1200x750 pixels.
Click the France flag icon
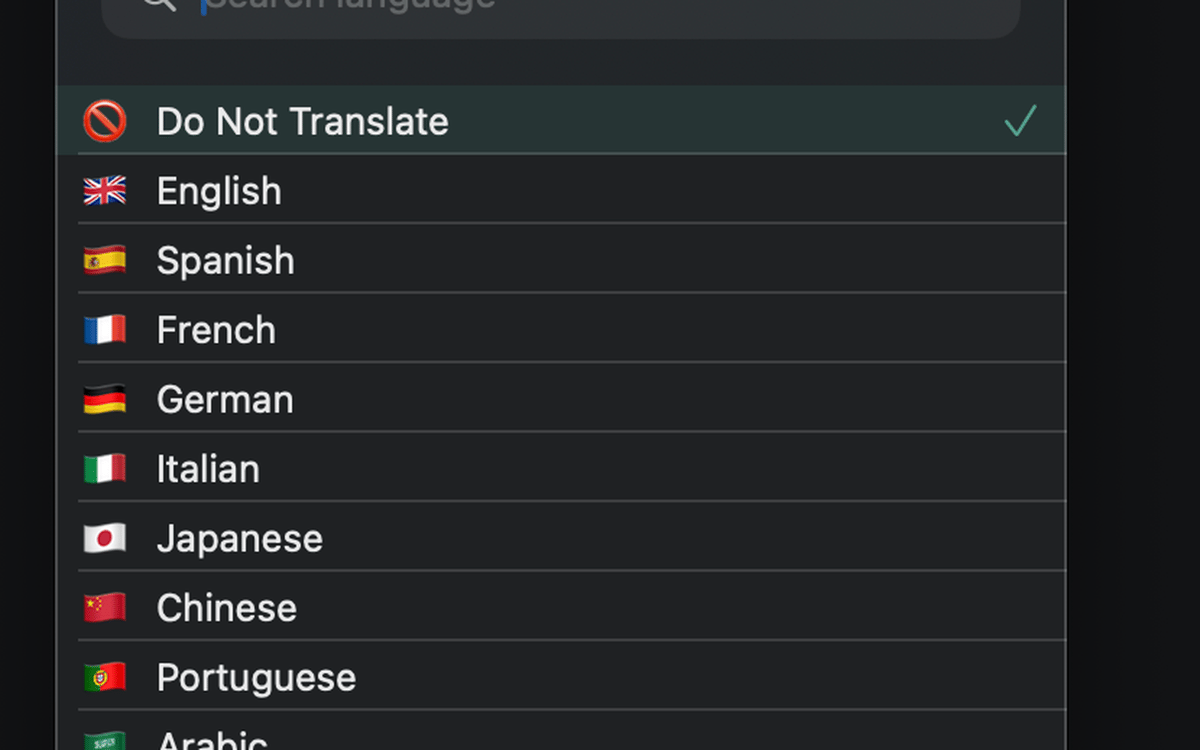click(x=104, y=330)
